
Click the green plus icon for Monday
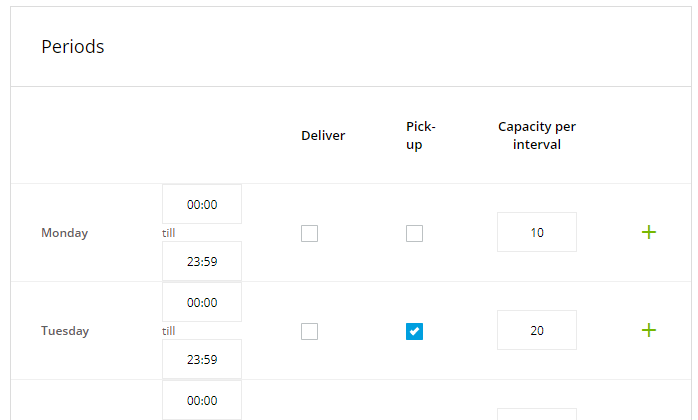click(648, 232)
